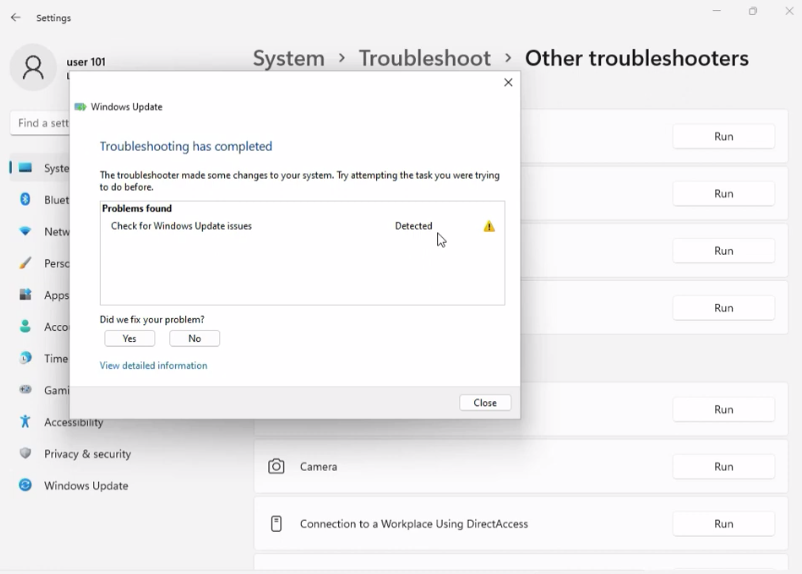Run the DirectAccess connection troubleshooter

(724, 524)
